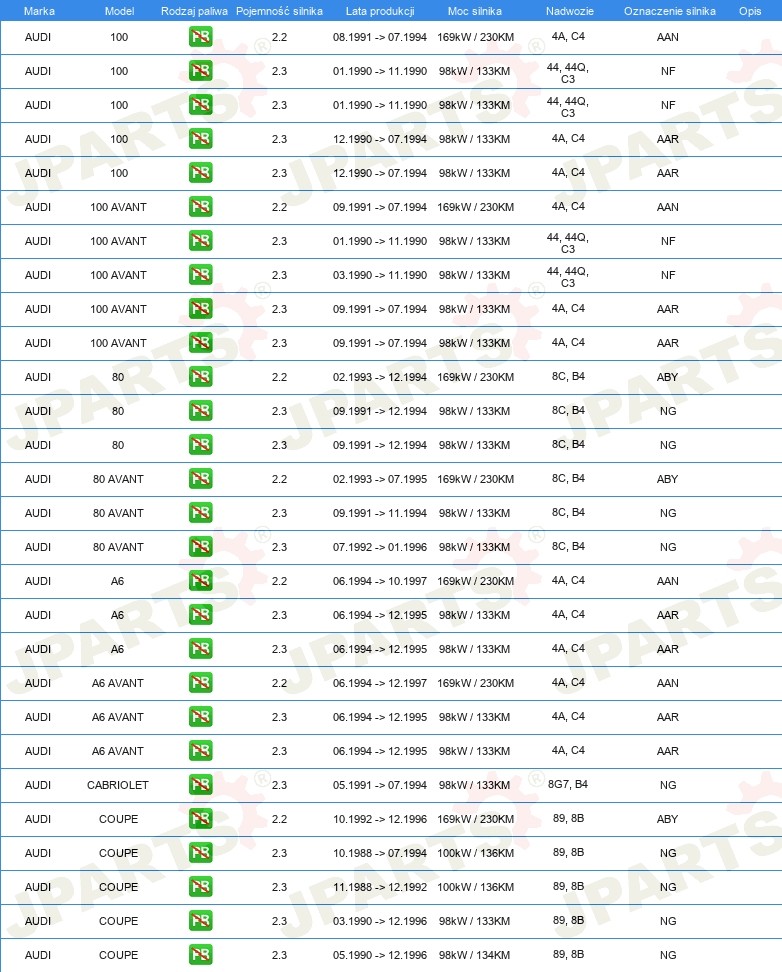Click the date range 11.1988 -> 12.1992
Screen dimensions: 782x972
pos(380,887)
